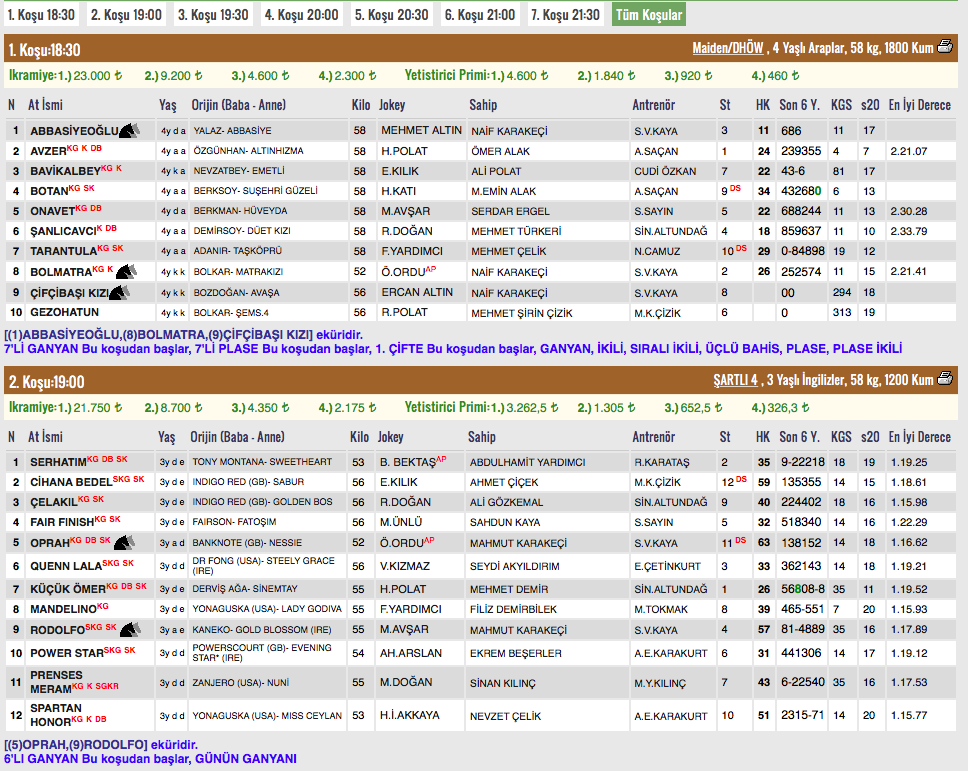
Task: Open horse AVZER's details
Action: tap(48, 151)
